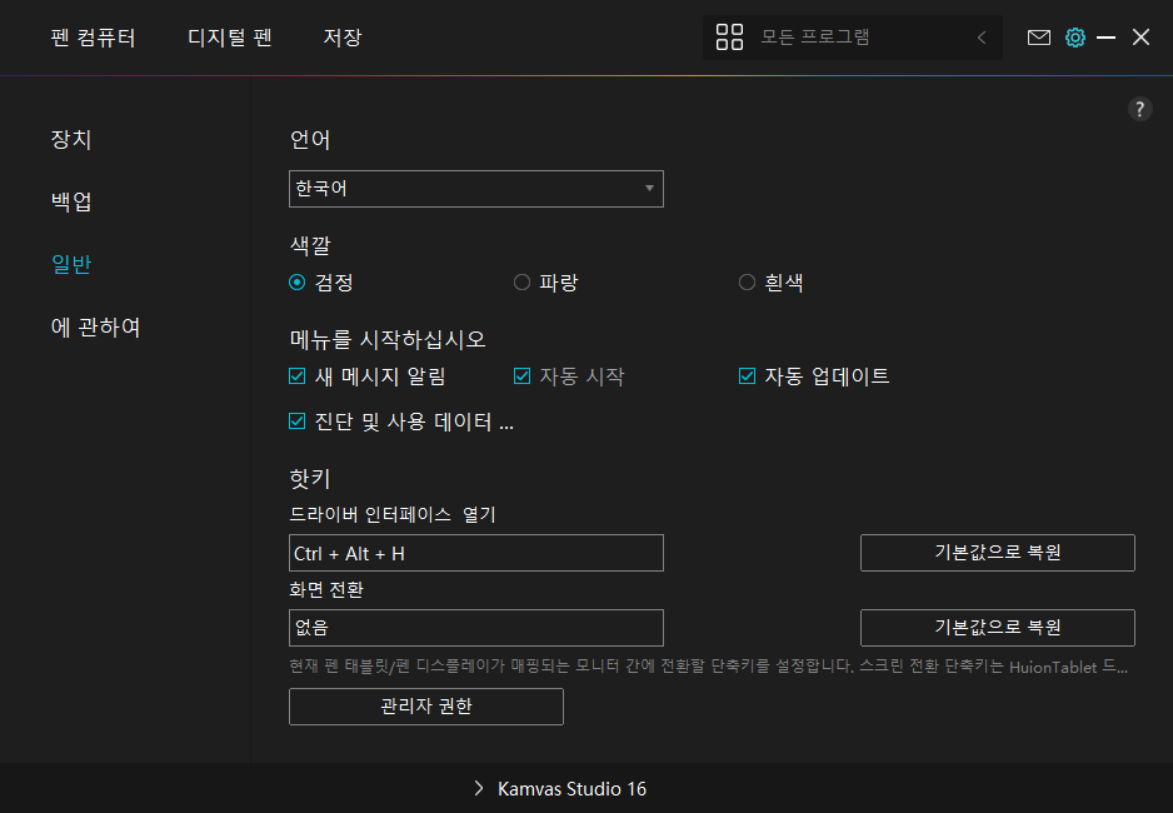Select the 파랑 color radio button
Image resolution: width=1173 pixels, height=813 pixels.
[x=522, y=283]
